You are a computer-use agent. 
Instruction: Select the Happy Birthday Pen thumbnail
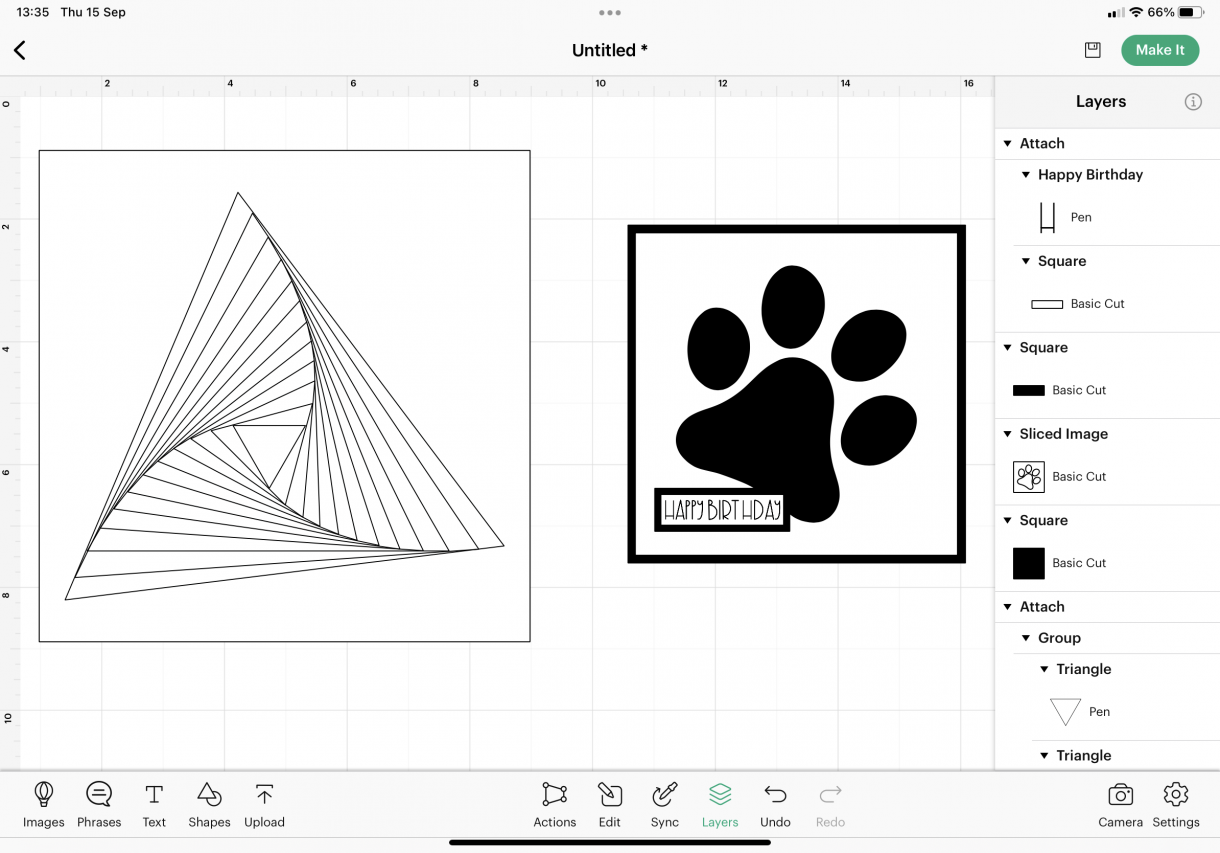1047,217
